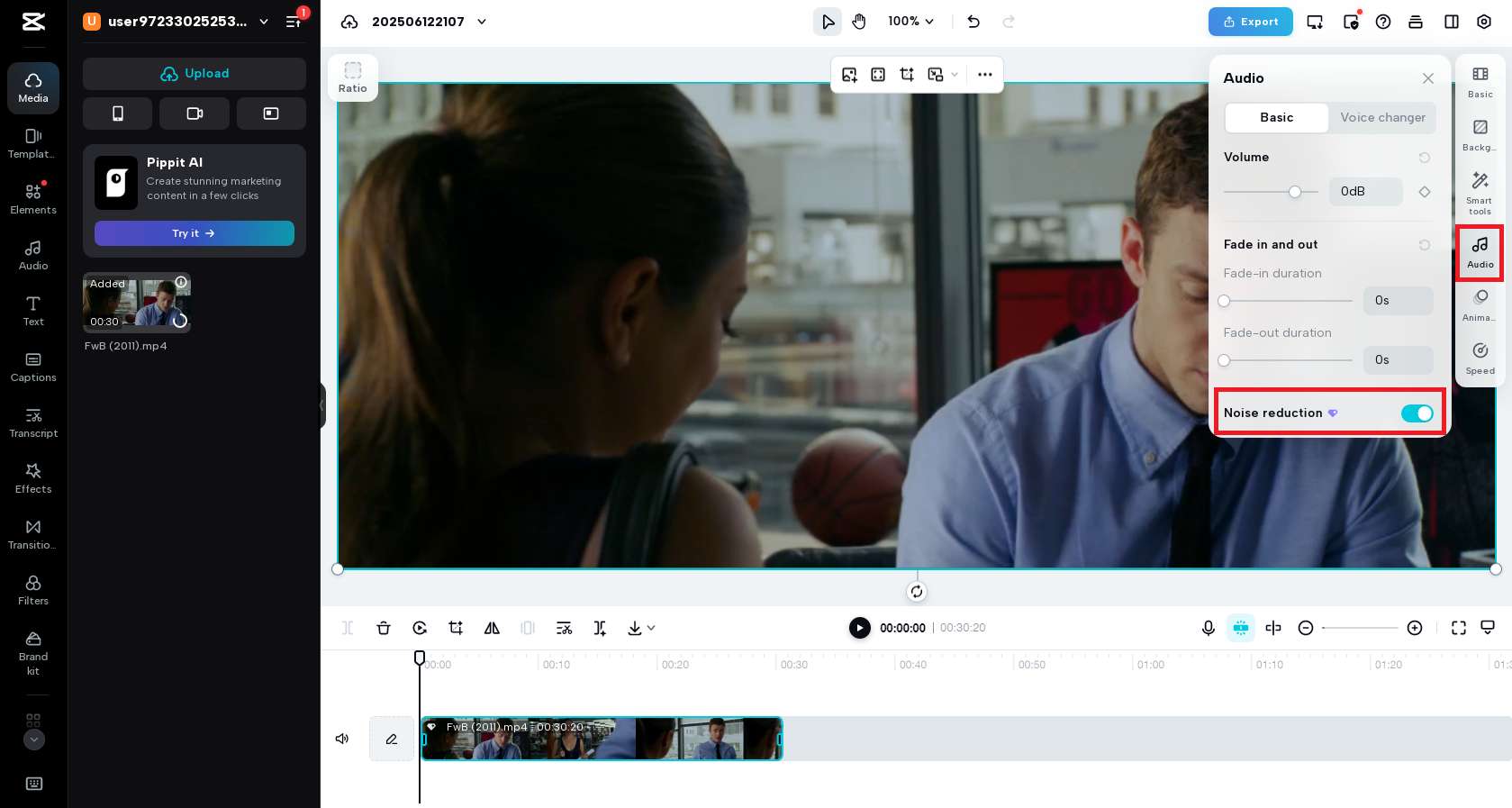
Task: Click the 0dB volume field
Action: tap(1365, 192)
